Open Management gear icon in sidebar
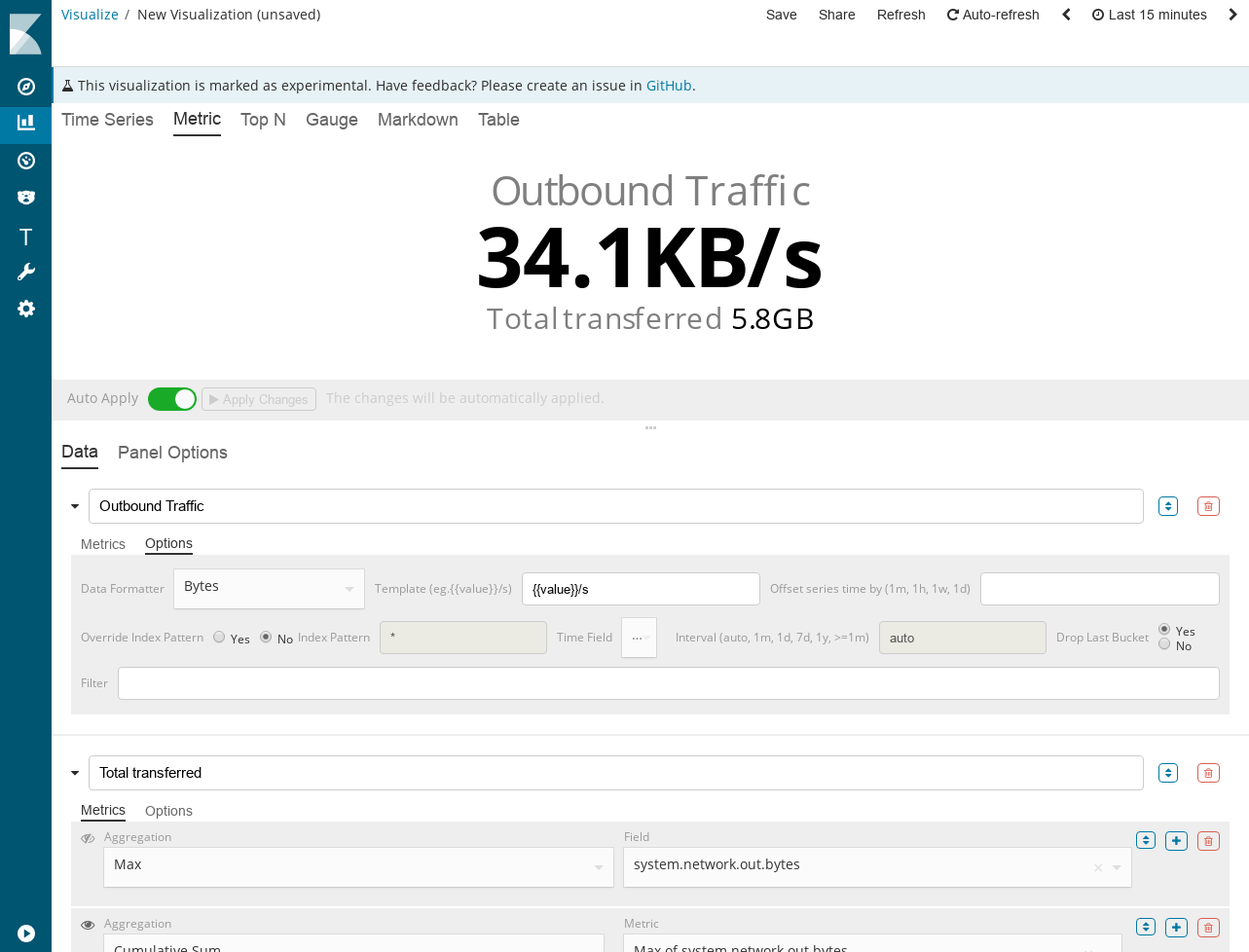This screenshot has width=1249, height=952. tap(26, 309)
